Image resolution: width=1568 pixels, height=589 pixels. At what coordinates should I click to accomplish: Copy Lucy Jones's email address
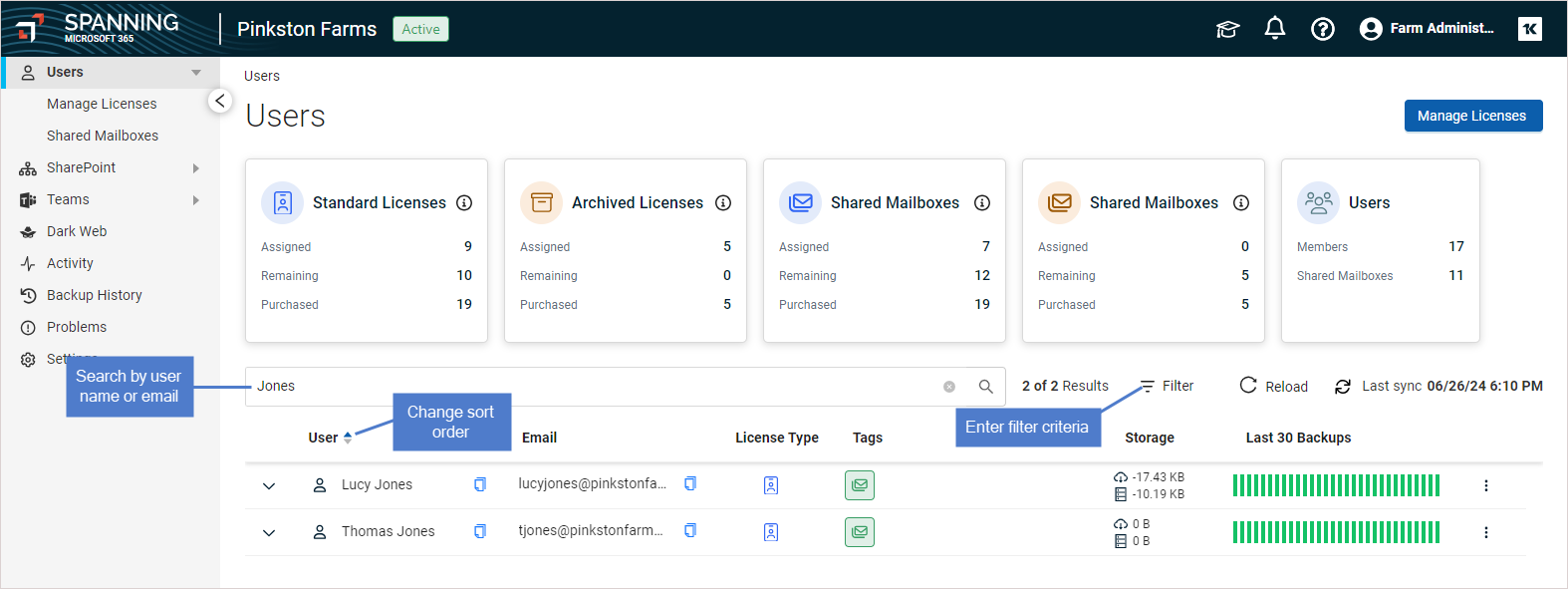click(x=690, y=483)
